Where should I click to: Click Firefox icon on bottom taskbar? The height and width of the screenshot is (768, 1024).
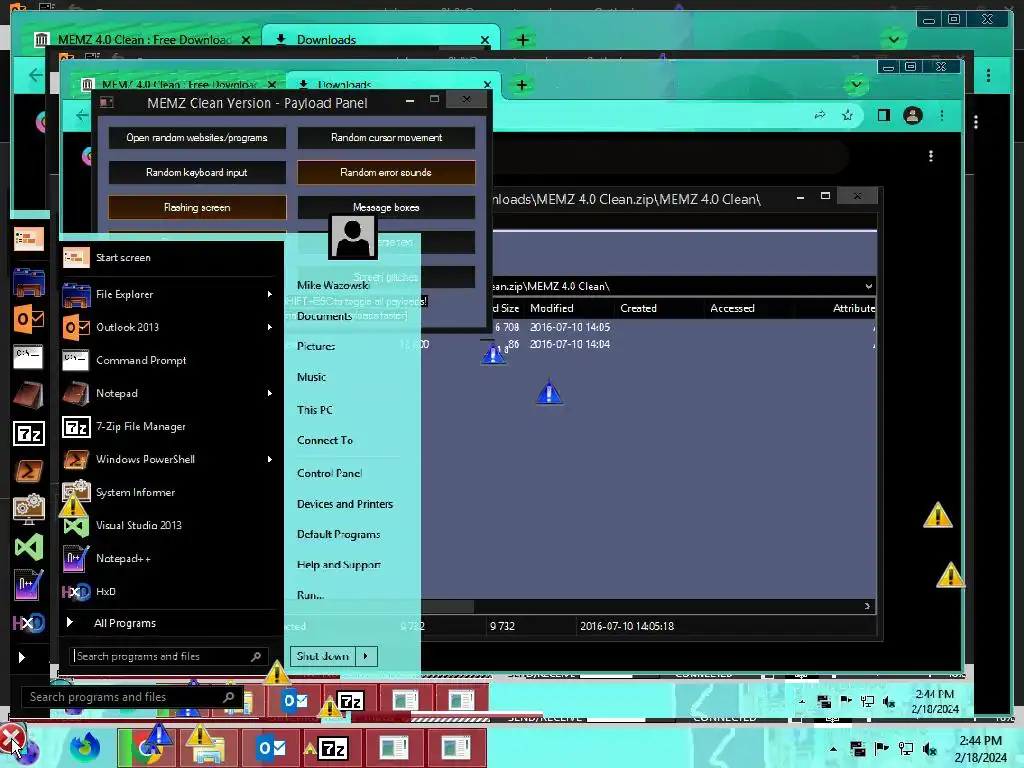(x=85, y=748)
